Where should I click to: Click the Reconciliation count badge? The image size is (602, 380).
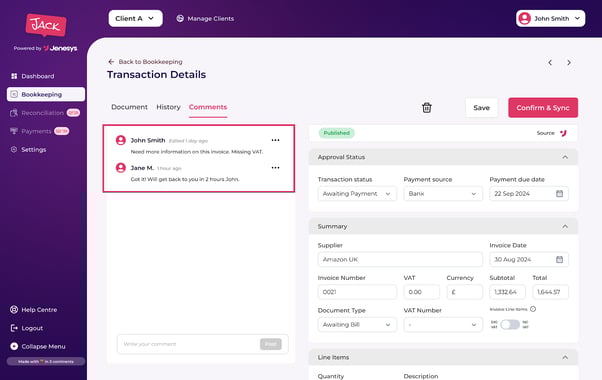coord(73,113)
